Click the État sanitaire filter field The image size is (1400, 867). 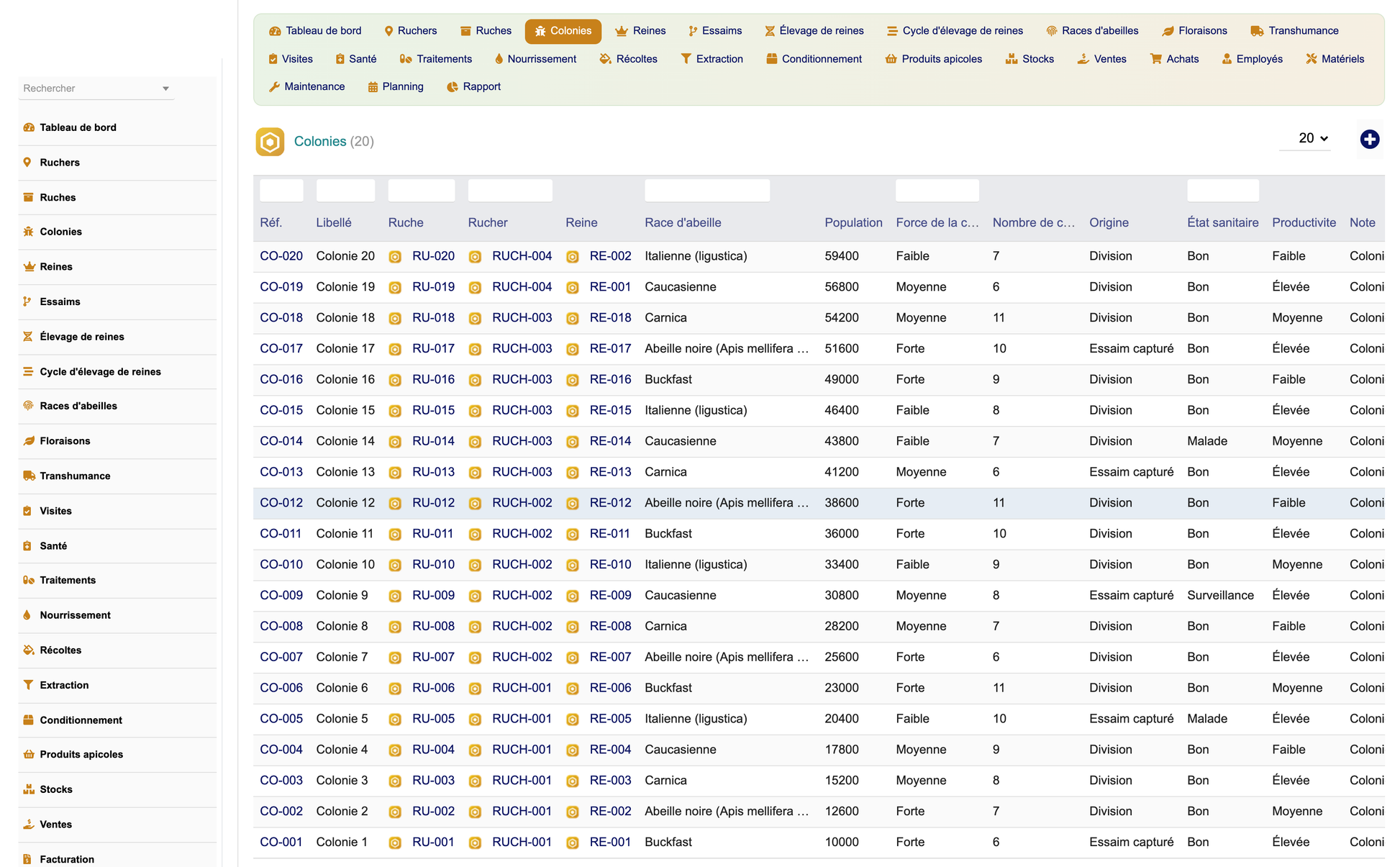1222,191
